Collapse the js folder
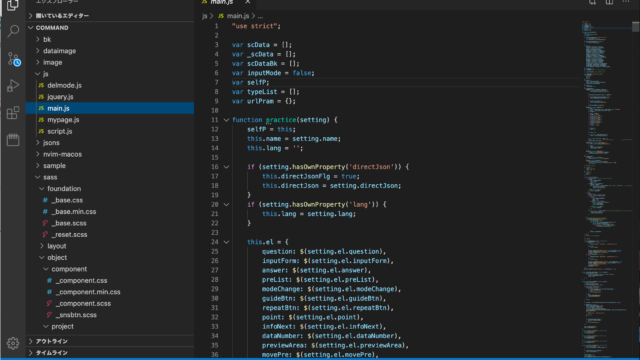The image size is (640, 360). (x=38, y=74)
